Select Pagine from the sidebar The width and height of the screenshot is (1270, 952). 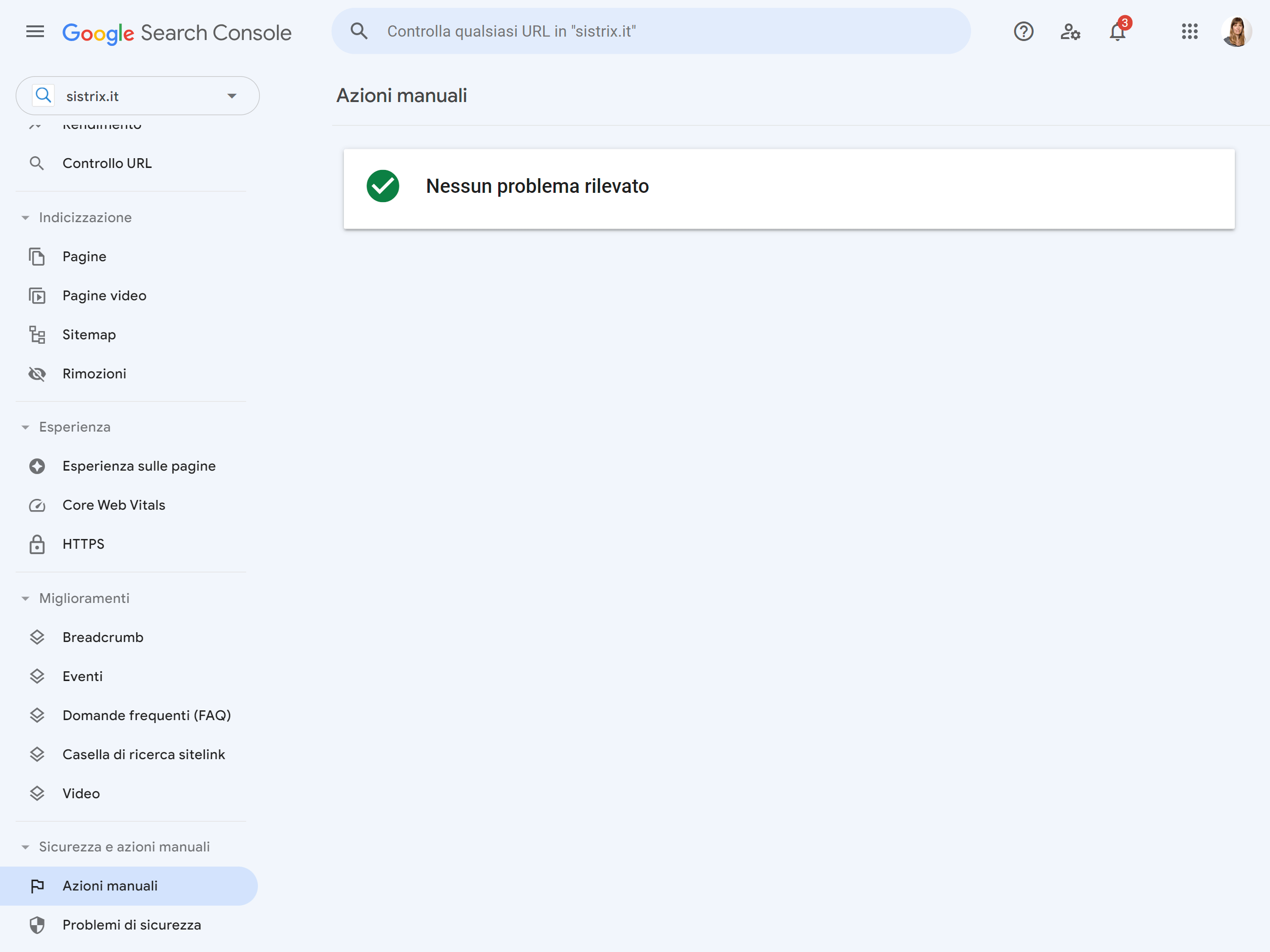[85, 255]
